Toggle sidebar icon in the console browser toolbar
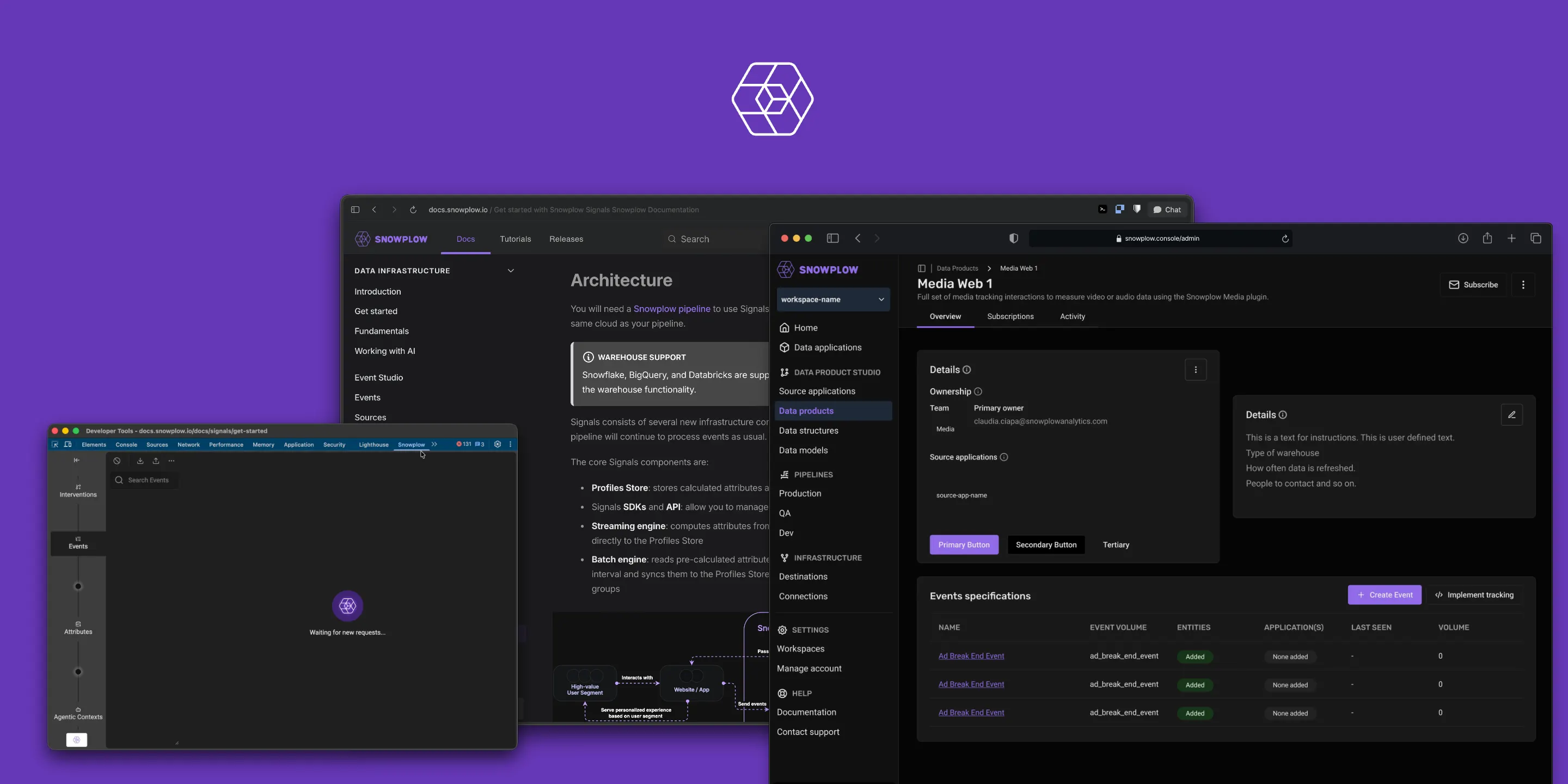The image size is (1568, 784). [x=832, y=238]
